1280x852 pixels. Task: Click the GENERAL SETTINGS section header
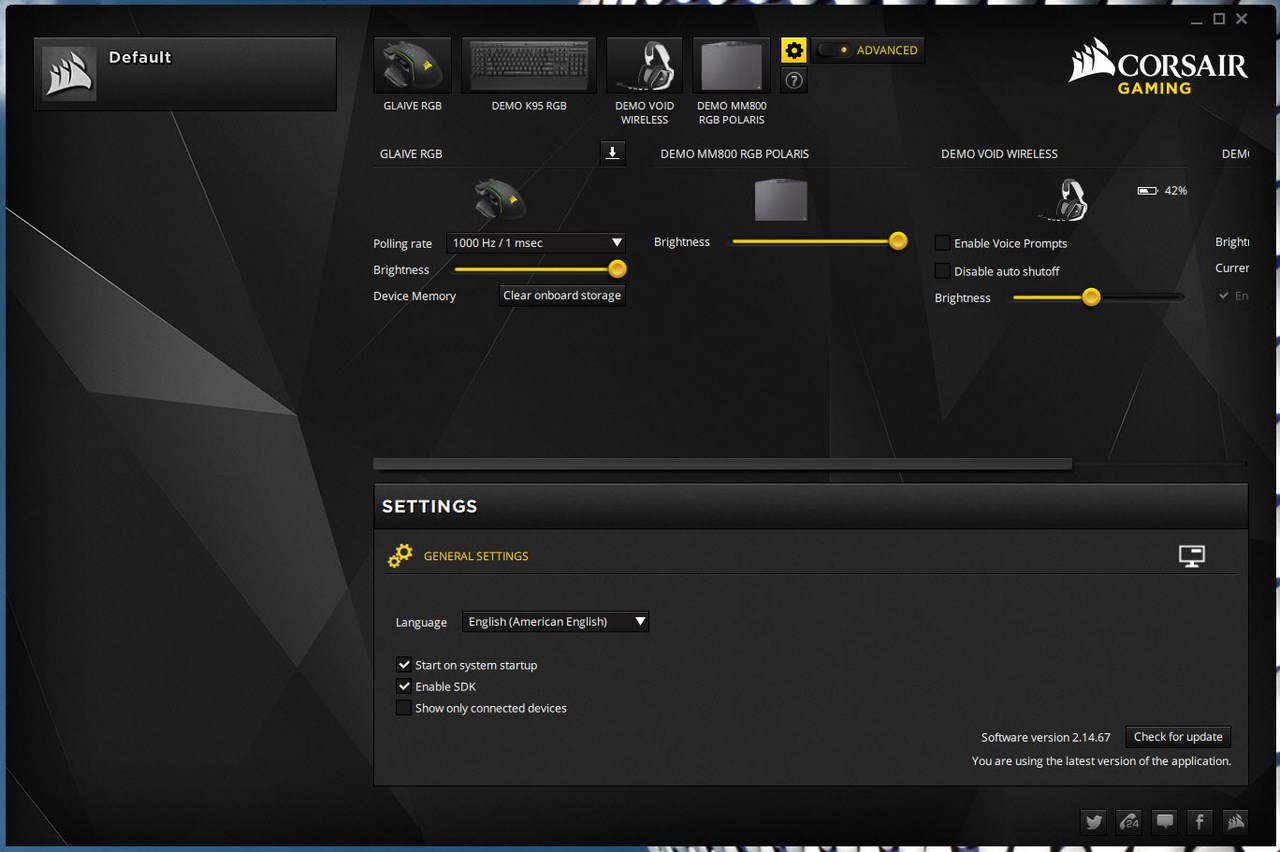tap(476, 556)
